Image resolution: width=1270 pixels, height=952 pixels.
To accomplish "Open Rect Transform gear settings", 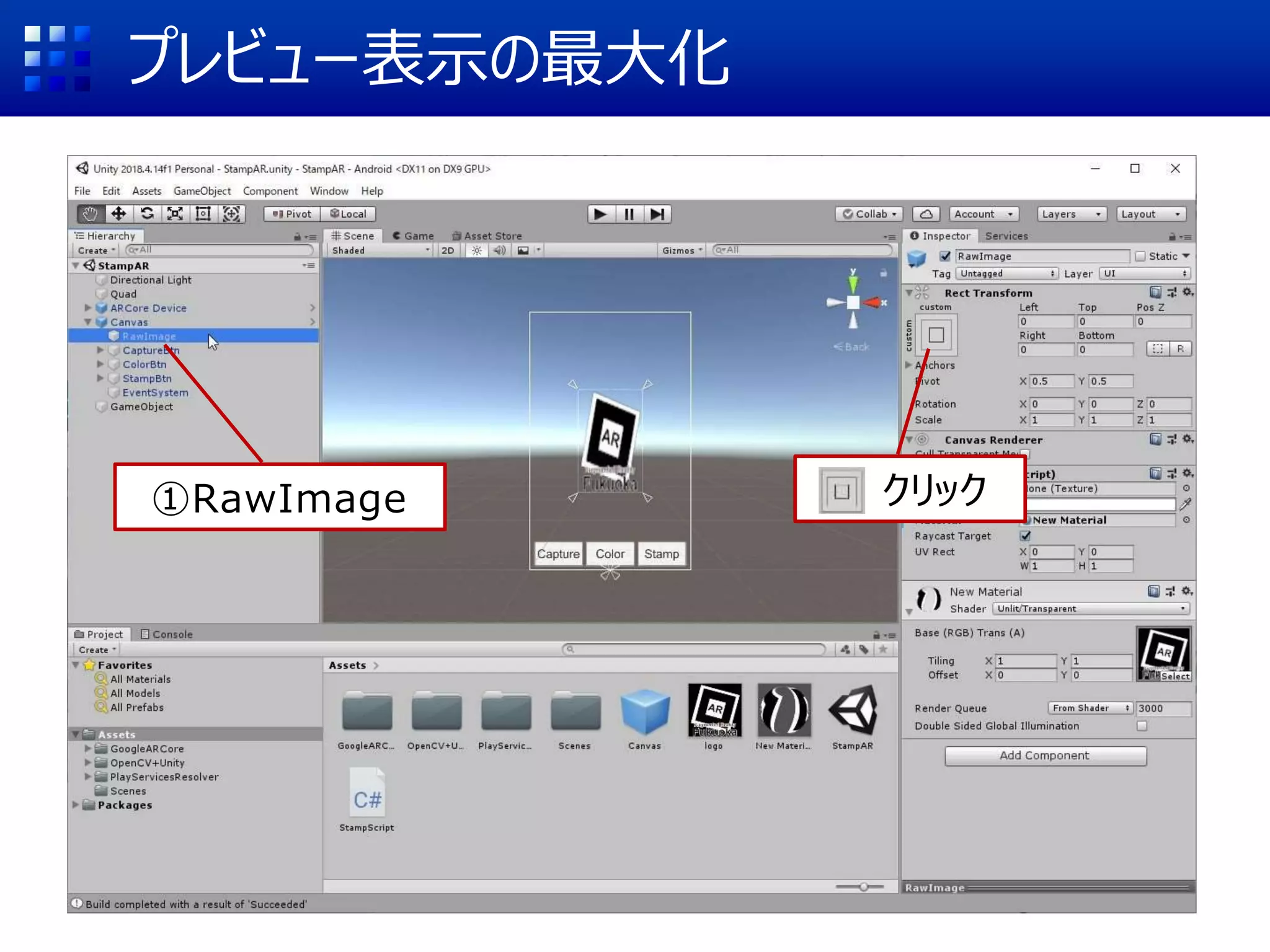I will pyautogui.click(x=1188, y=292).
